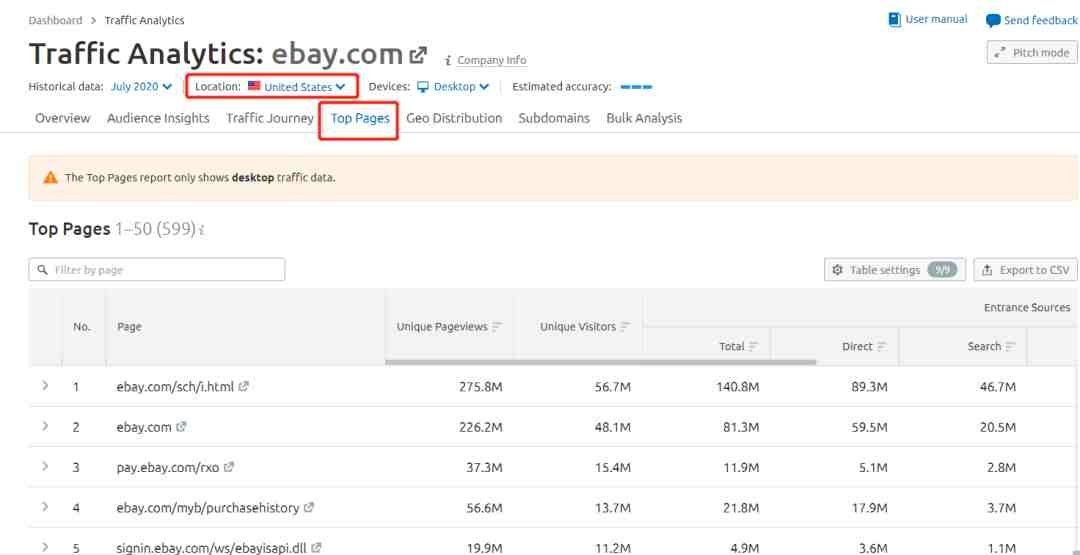Click the Send feedback speech bubble icon
The height and width of the screenshot is (555, 1080).
click(993, 21)
